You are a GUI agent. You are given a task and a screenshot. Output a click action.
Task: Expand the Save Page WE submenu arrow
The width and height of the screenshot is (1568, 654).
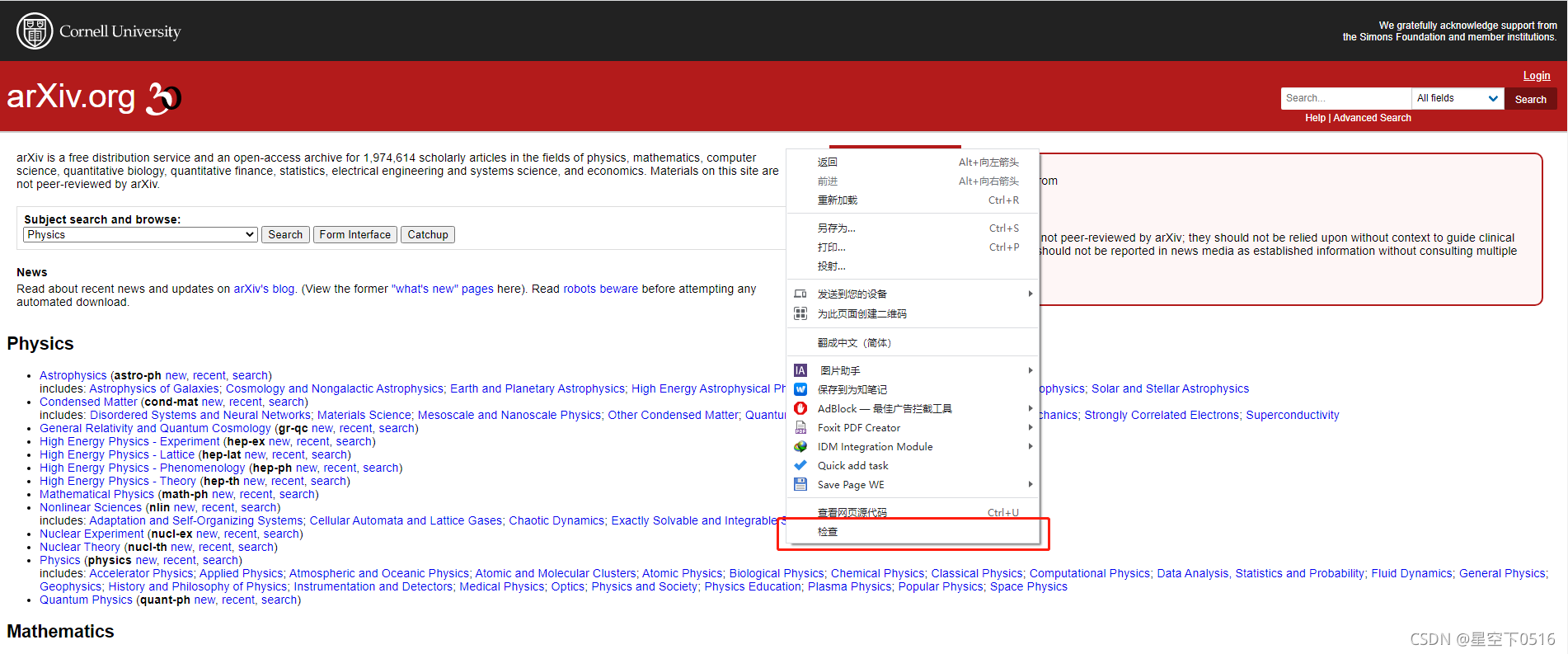(1030, 484)
